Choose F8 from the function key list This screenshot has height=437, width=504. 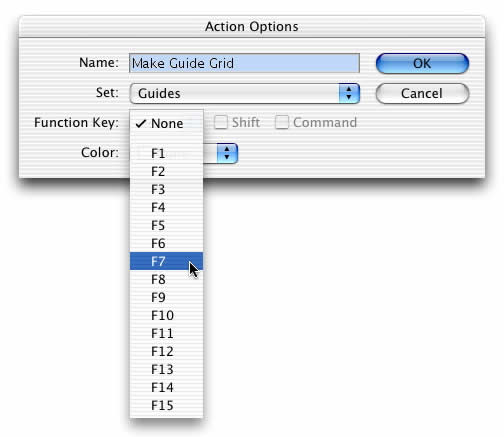166,279
